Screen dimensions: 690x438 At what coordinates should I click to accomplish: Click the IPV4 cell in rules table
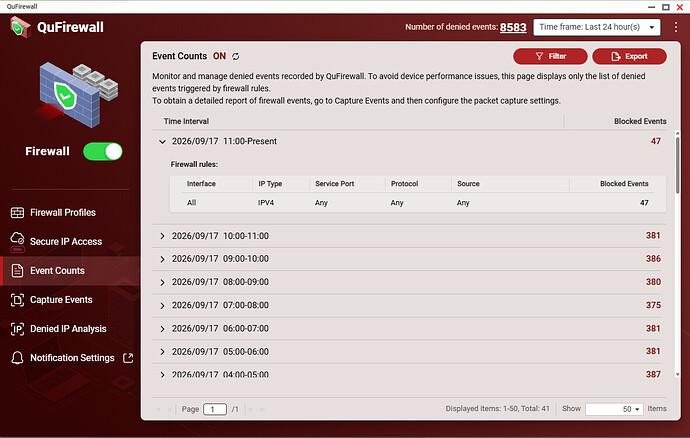(x=266, y=203)
